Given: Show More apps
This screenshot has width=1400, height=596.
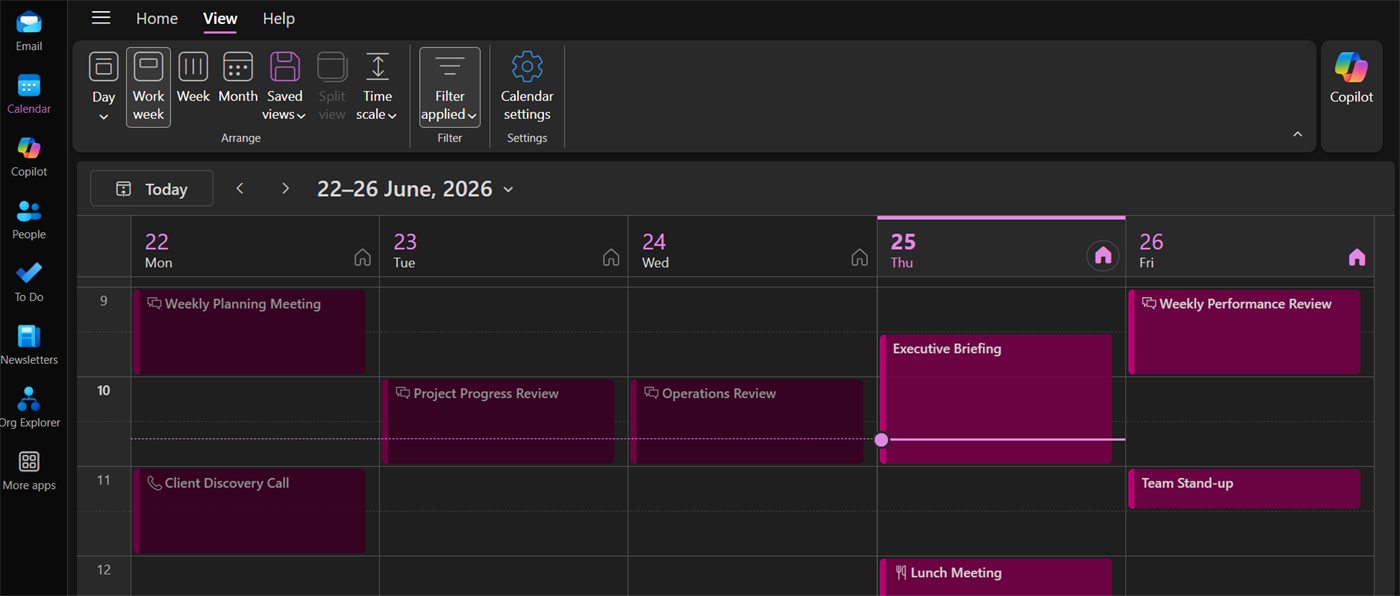Looking at the screenshot, I should click(x=29, y=472).
